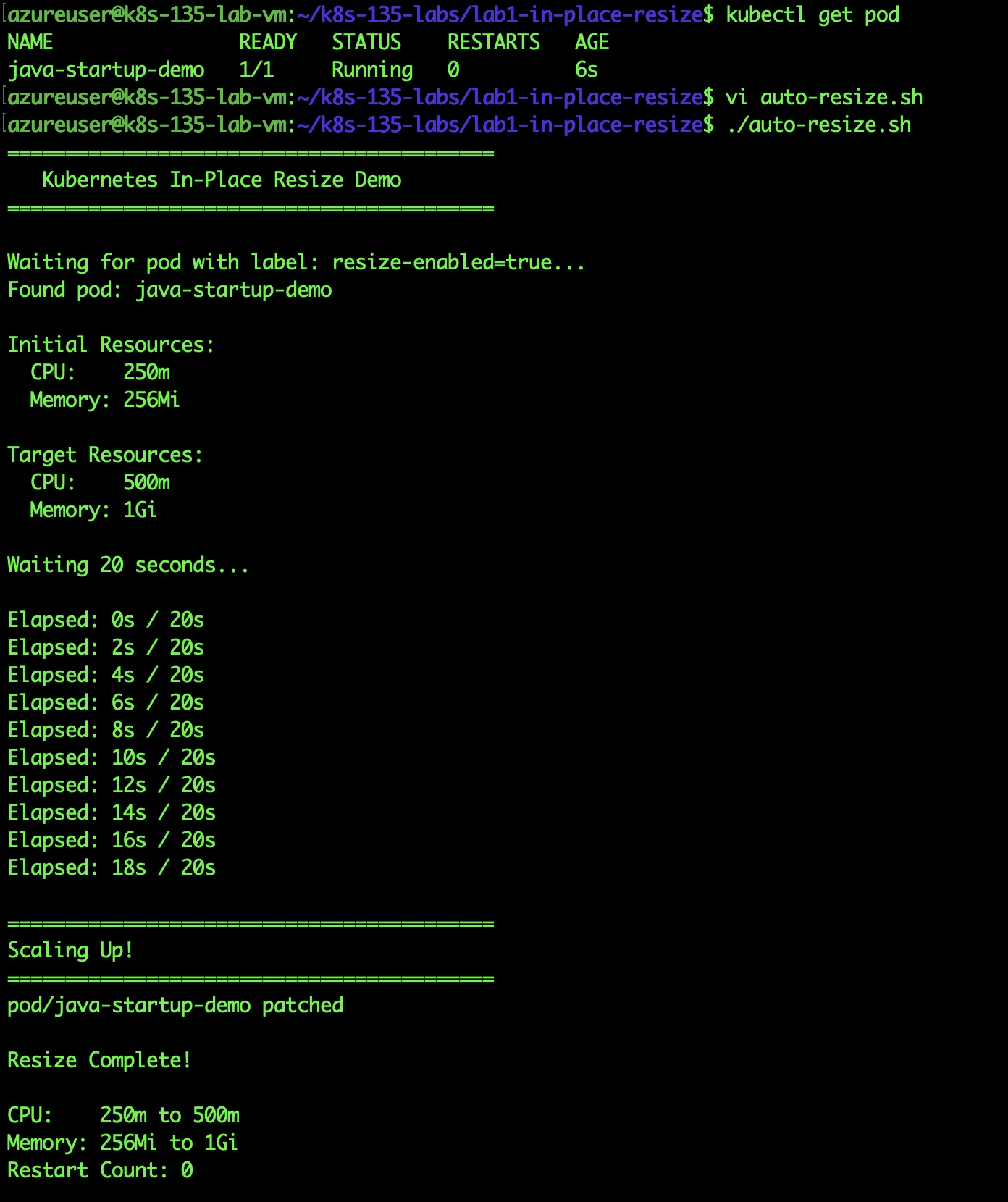Click the Running status value

(x=372, y=70)
